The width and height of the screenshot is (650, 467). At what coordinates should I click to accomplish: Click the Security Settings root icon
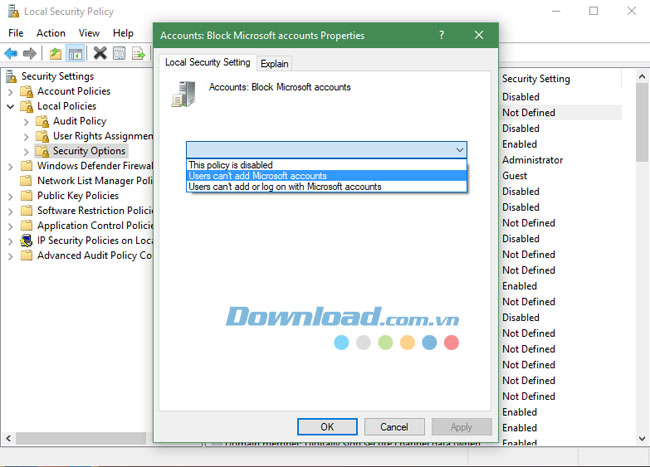click(11, 76)
